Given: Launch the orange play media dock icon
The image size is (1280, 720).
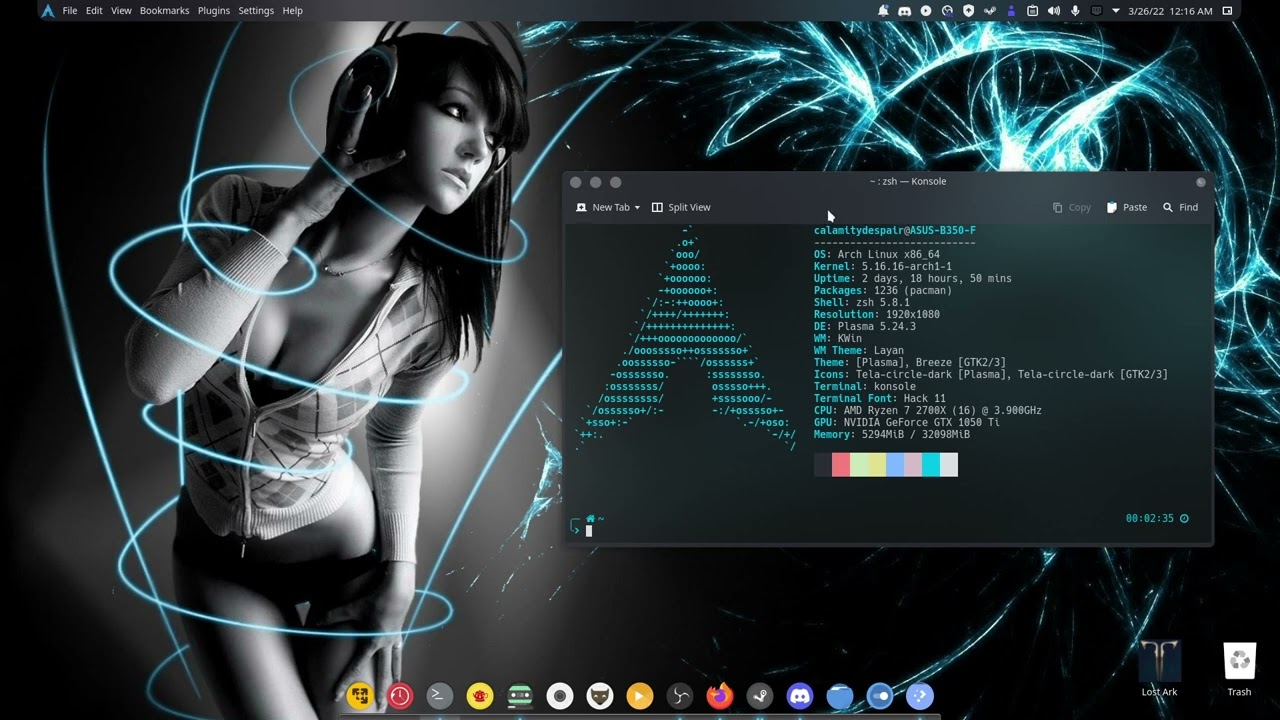Looking at the screenshot, I should click(640, 695).
